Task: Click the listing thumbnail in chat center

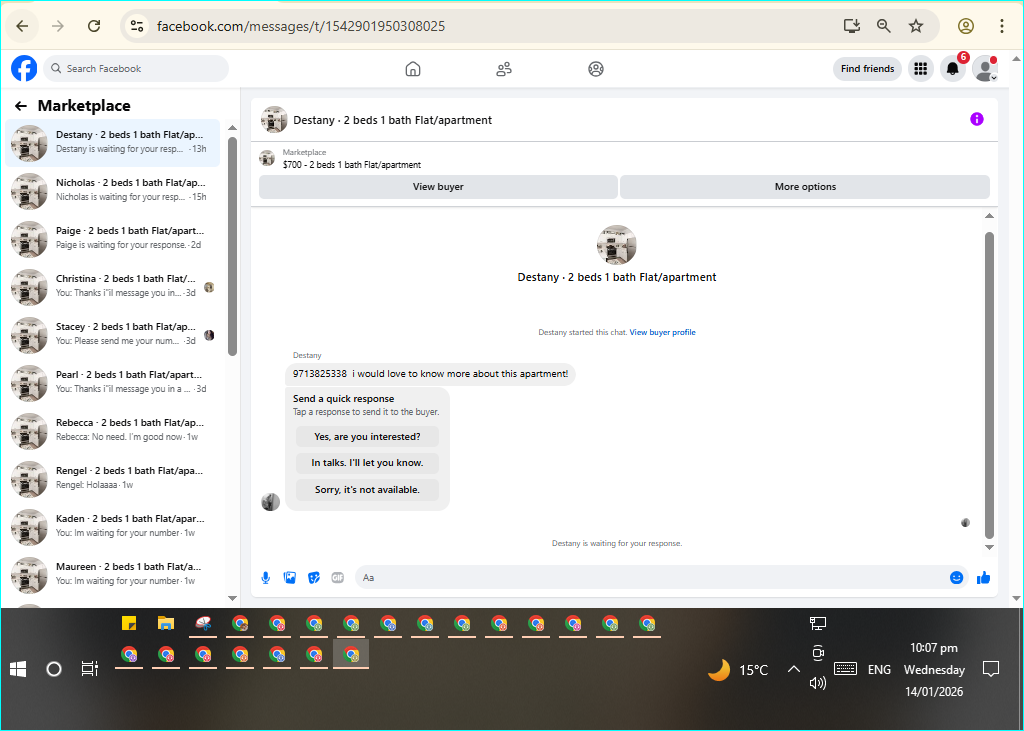Action: (x=616, y=245)
